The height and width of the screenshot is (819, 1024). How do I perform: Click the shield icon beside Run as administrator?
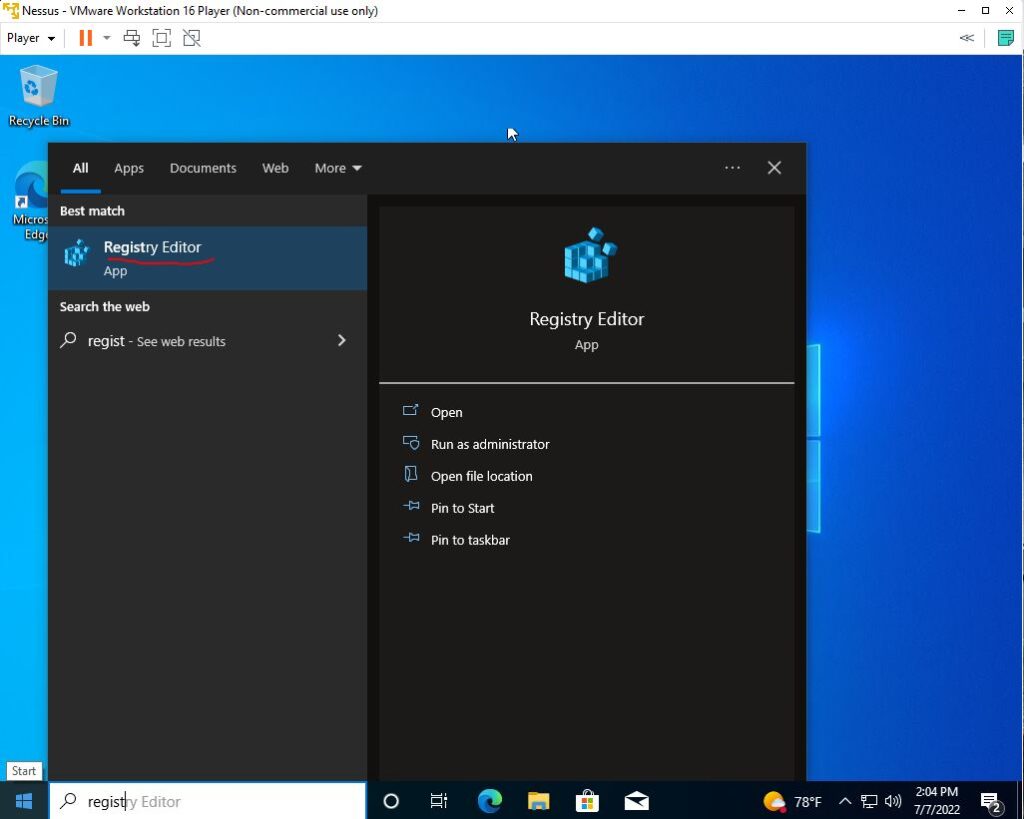[x=411, y=443]
